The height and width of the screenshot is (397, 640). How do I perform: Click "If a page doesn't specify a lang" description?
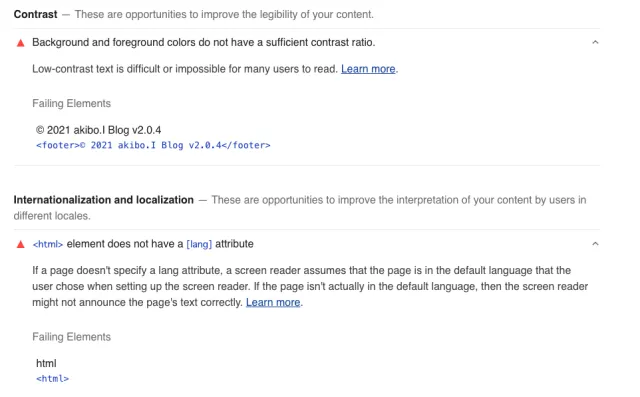(x=310, y=286)
